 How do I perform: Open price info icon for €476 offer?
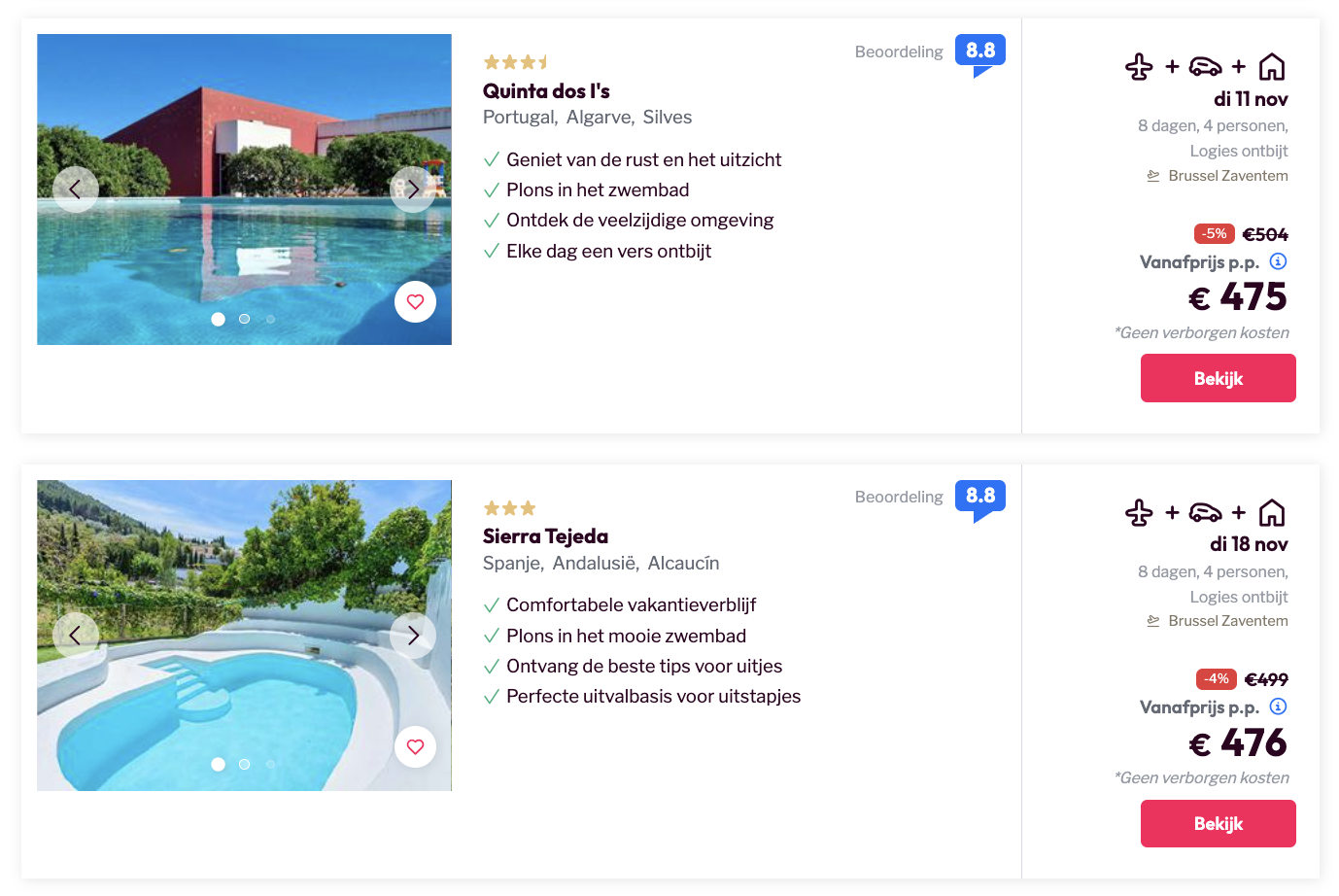pos(1279,706)
